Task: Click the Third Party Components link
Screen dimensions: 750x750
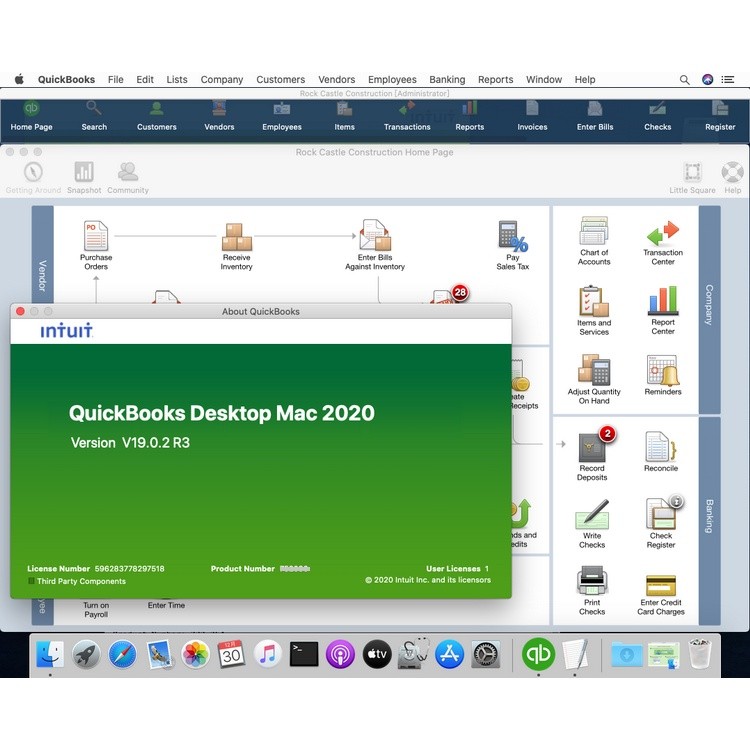Action: click(x=82, y=581)
